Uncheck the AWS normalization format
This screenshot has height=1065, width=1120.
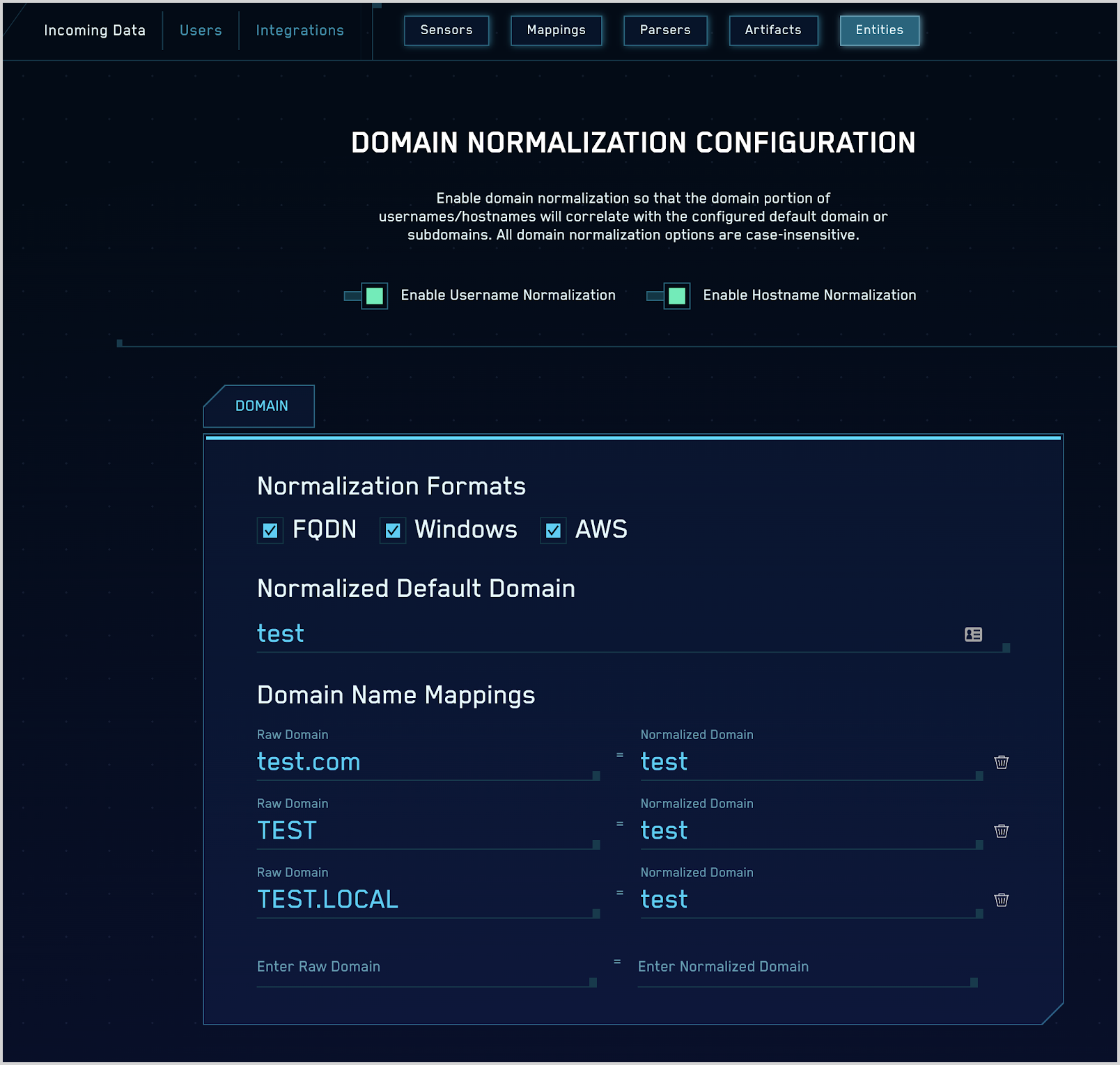(x=553, y=530)
